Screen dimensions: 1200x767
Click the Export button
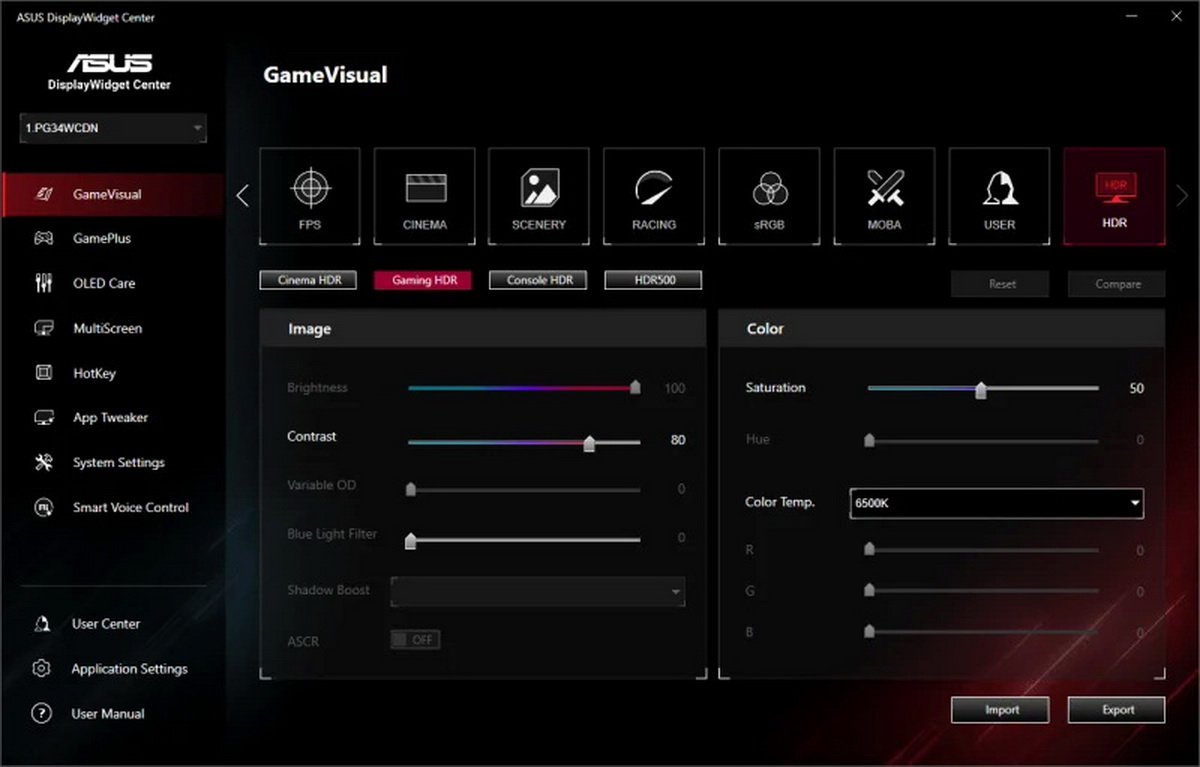pyautogui.click(x=1117, y=710)
